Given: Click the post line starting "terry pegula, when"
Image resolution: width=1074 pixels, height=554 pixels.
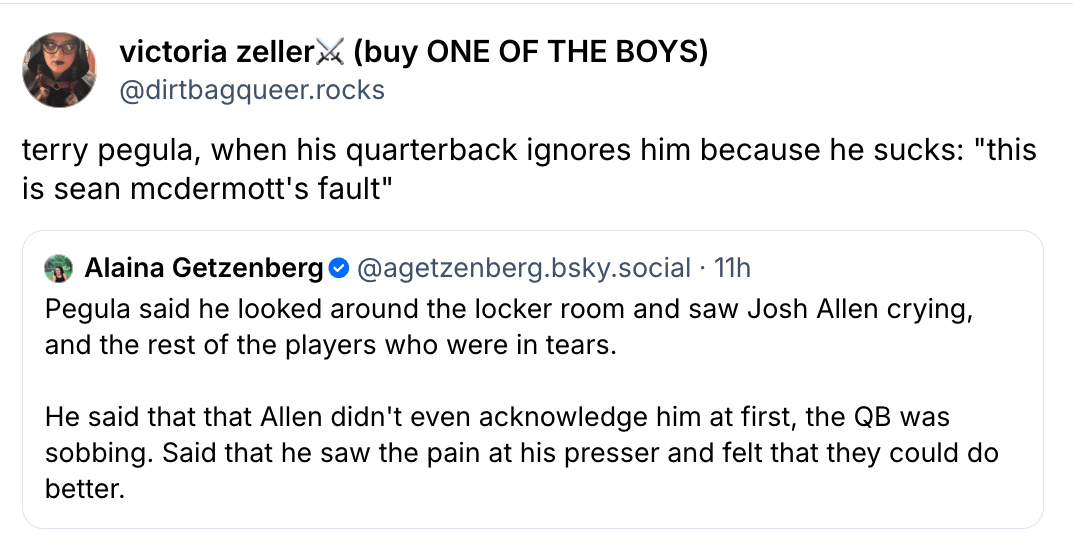Looking at the screenshot, I should (528, 152).
